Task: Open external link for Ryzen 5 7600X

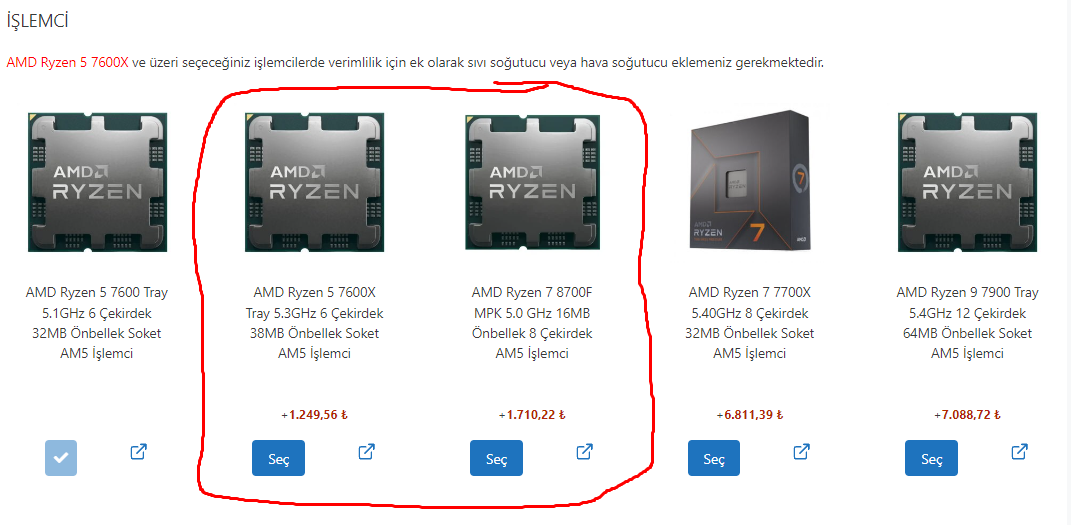Action: click(x=367, y=452)
